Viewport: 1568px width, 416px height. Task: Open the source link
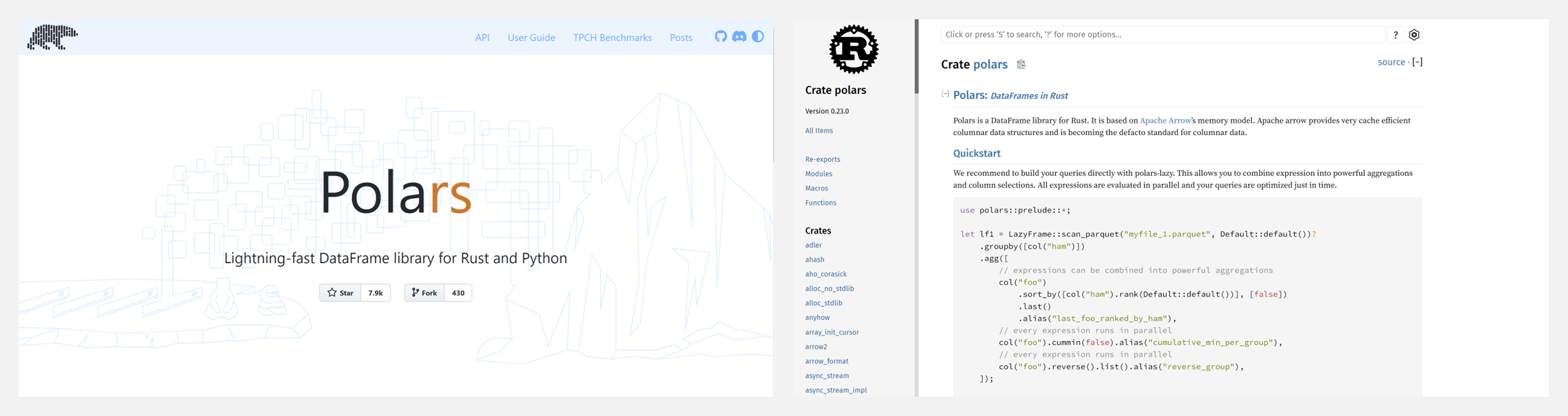1391,62
